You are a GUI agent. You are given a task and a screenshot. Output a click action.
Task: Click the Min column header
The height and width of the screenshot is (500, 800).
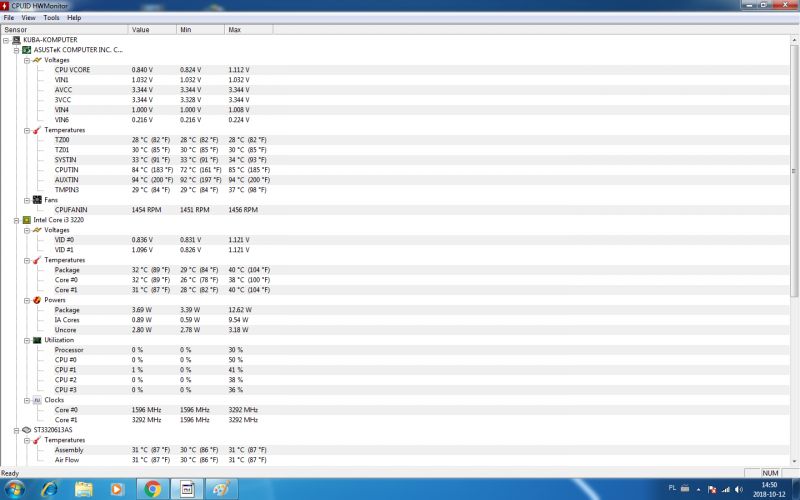pyautogui.click(x=200, y=30)
